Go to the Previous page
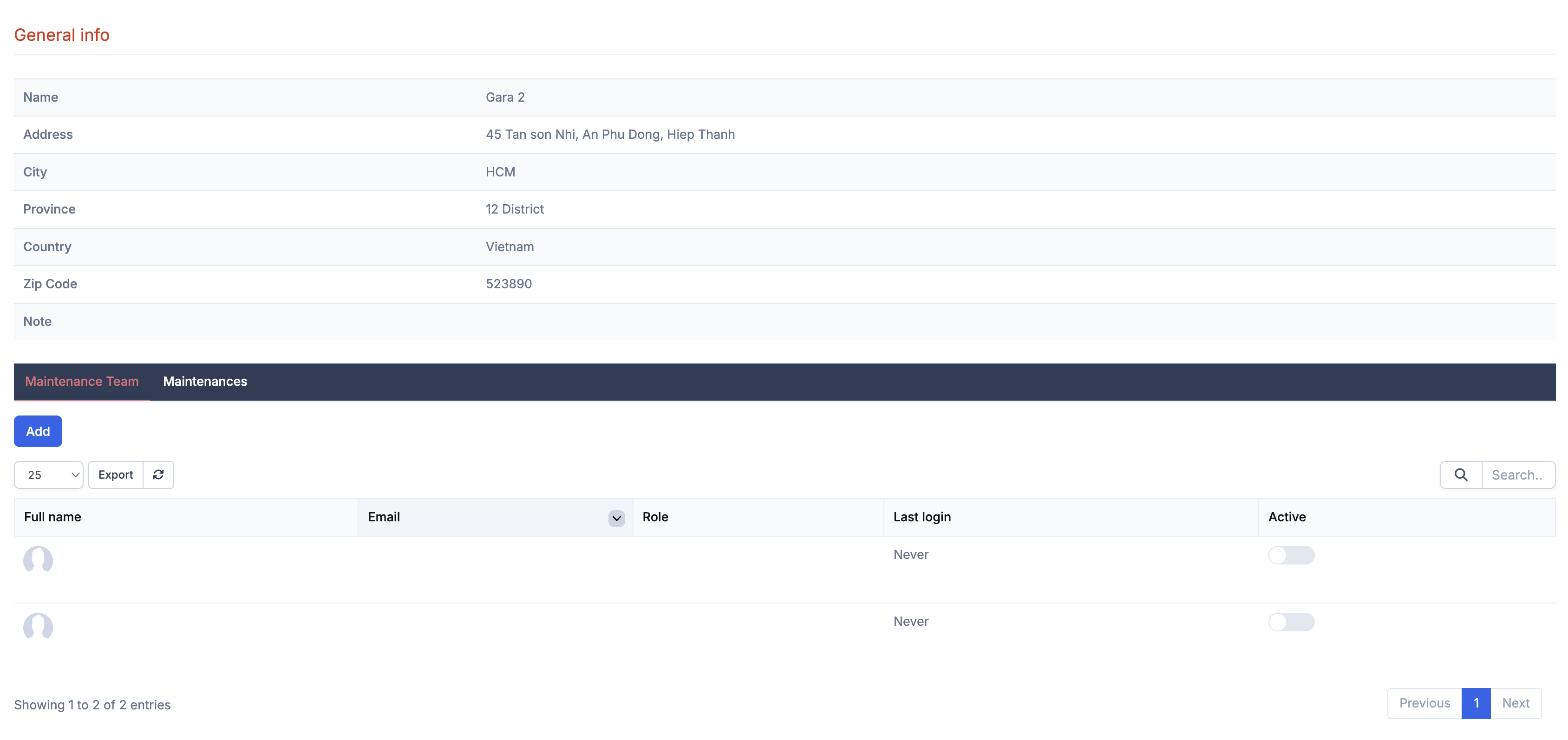This screenshot has width=1568, height=740. (x=1424, y=703)
